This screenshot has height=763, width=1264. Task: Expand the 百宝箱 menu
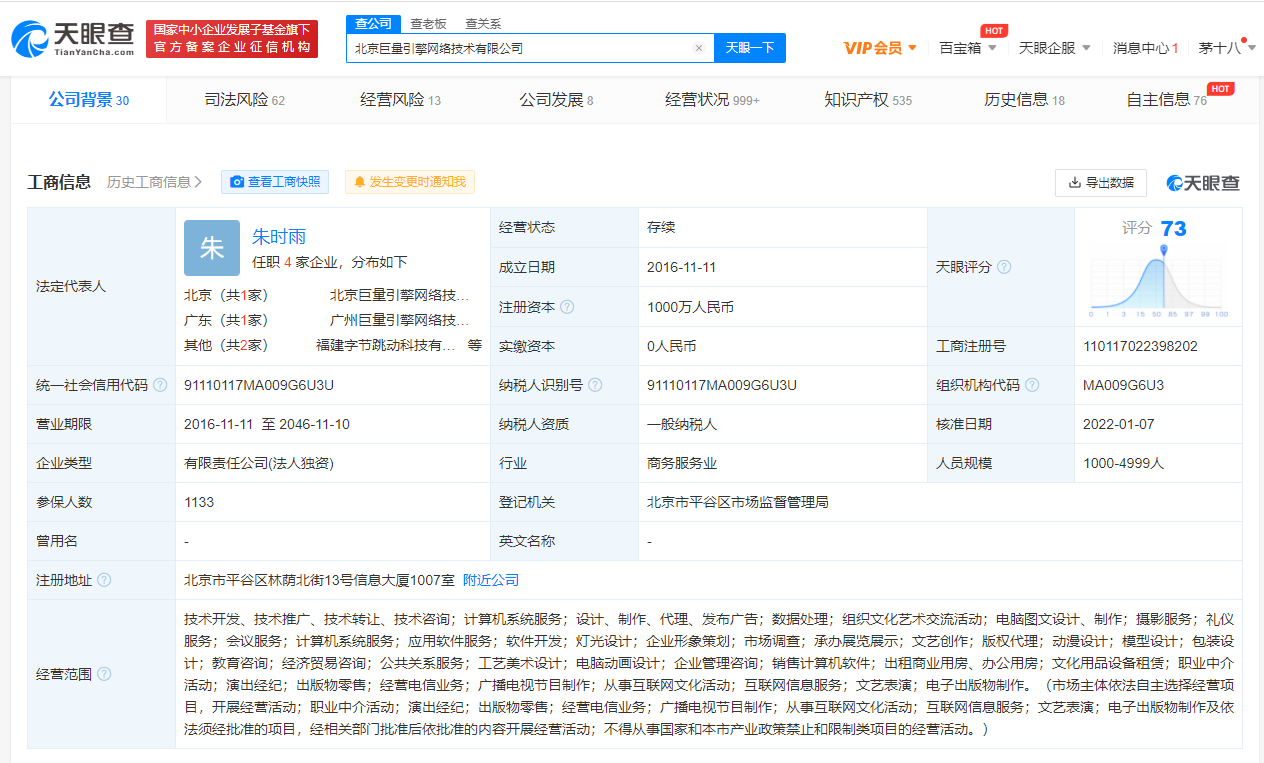[968, 48]
